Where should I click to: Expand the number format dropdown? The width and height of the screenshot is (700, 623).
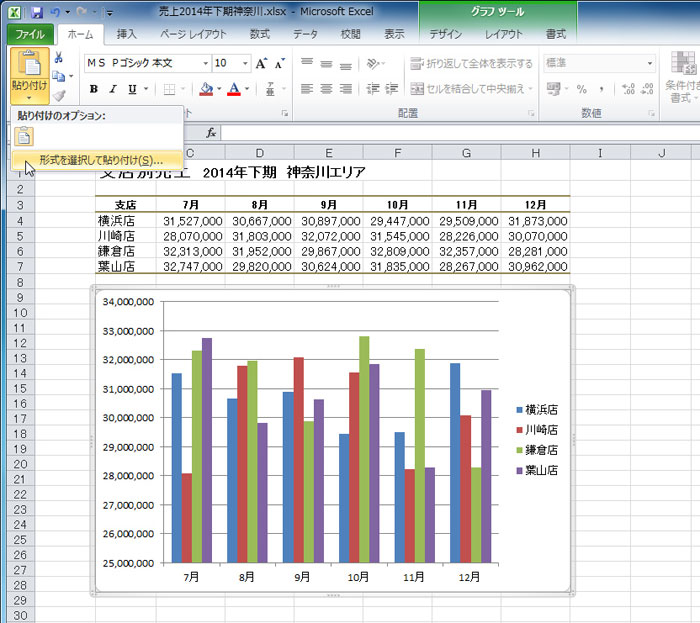pos(649,63)
